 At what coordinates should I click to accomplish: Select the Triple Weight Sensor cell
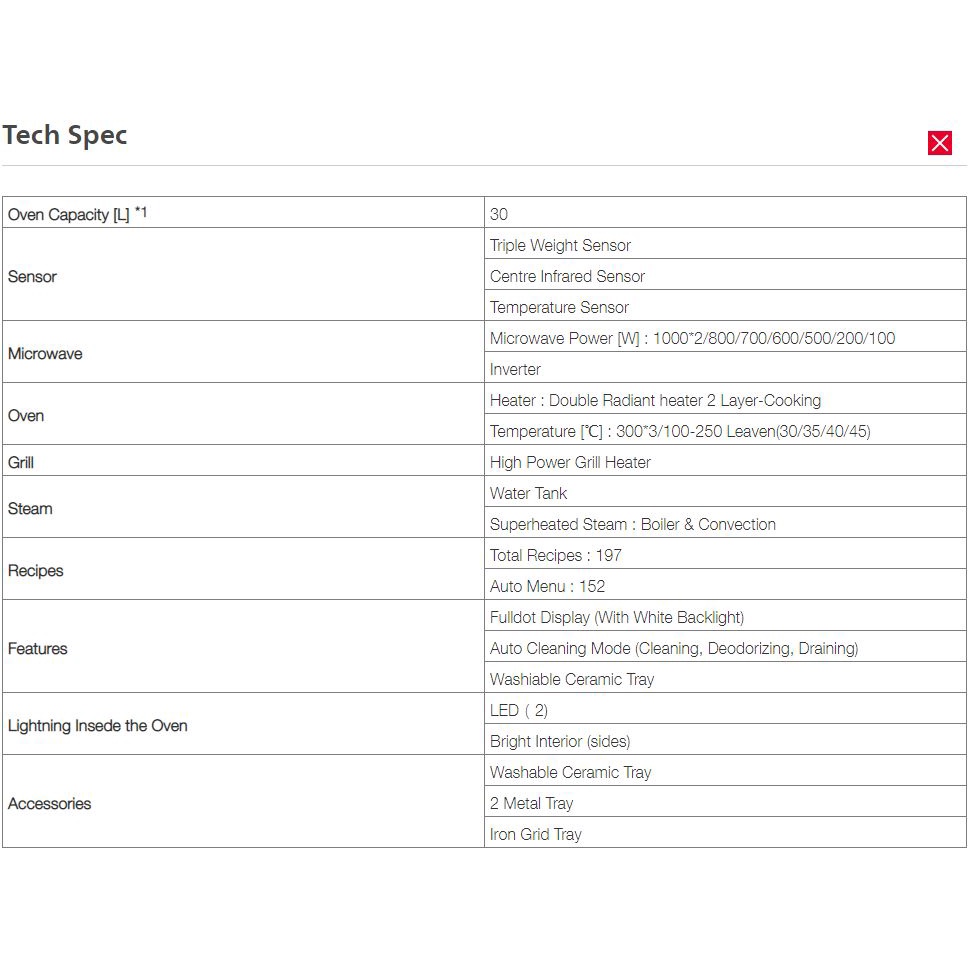(560, 245)
